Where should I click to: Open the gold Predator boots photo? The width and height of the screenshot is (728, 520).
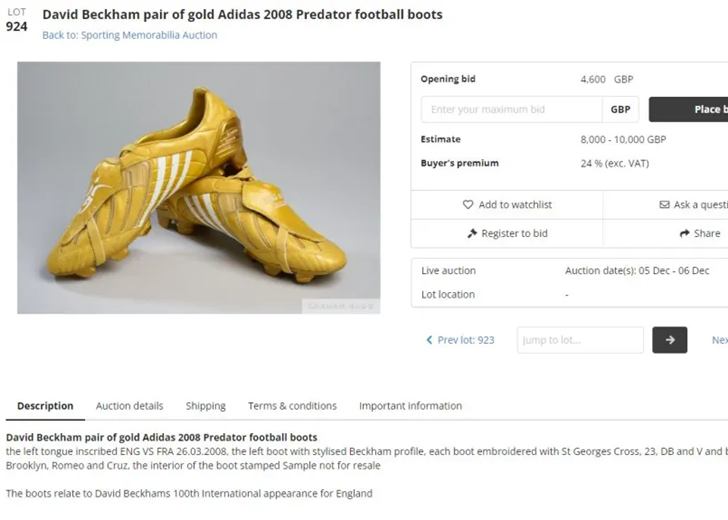[199, 188]
